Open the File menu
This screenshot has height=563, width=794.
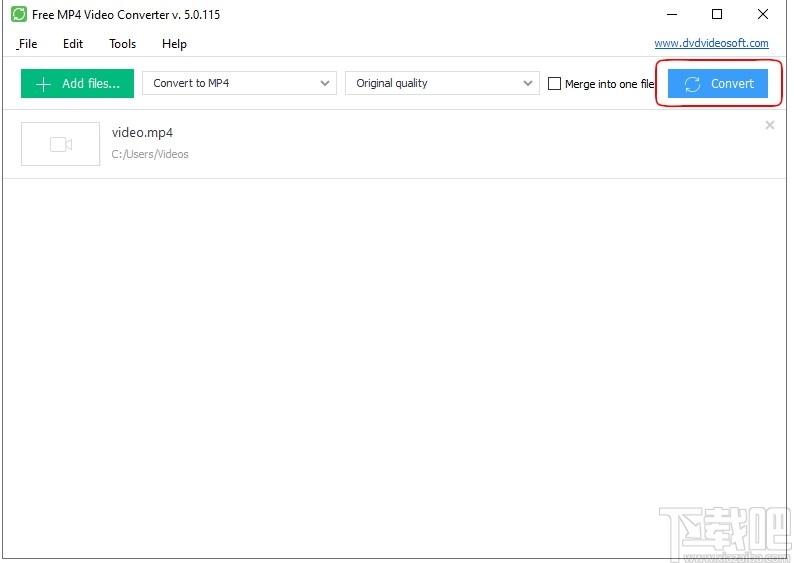point(27,44)
